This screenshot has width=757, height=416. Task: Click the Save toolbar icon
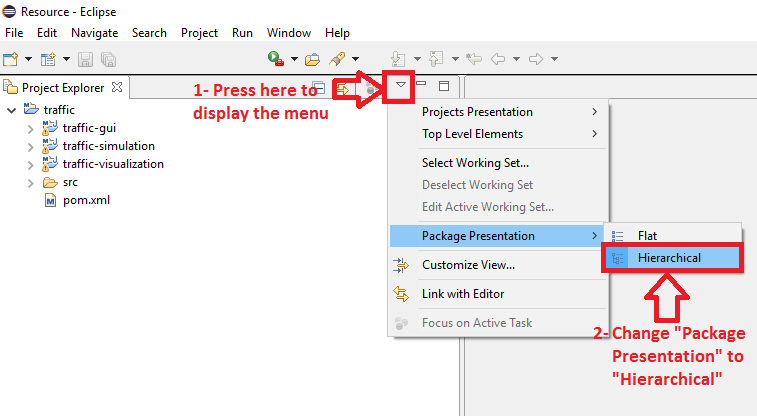pos(85,59)
